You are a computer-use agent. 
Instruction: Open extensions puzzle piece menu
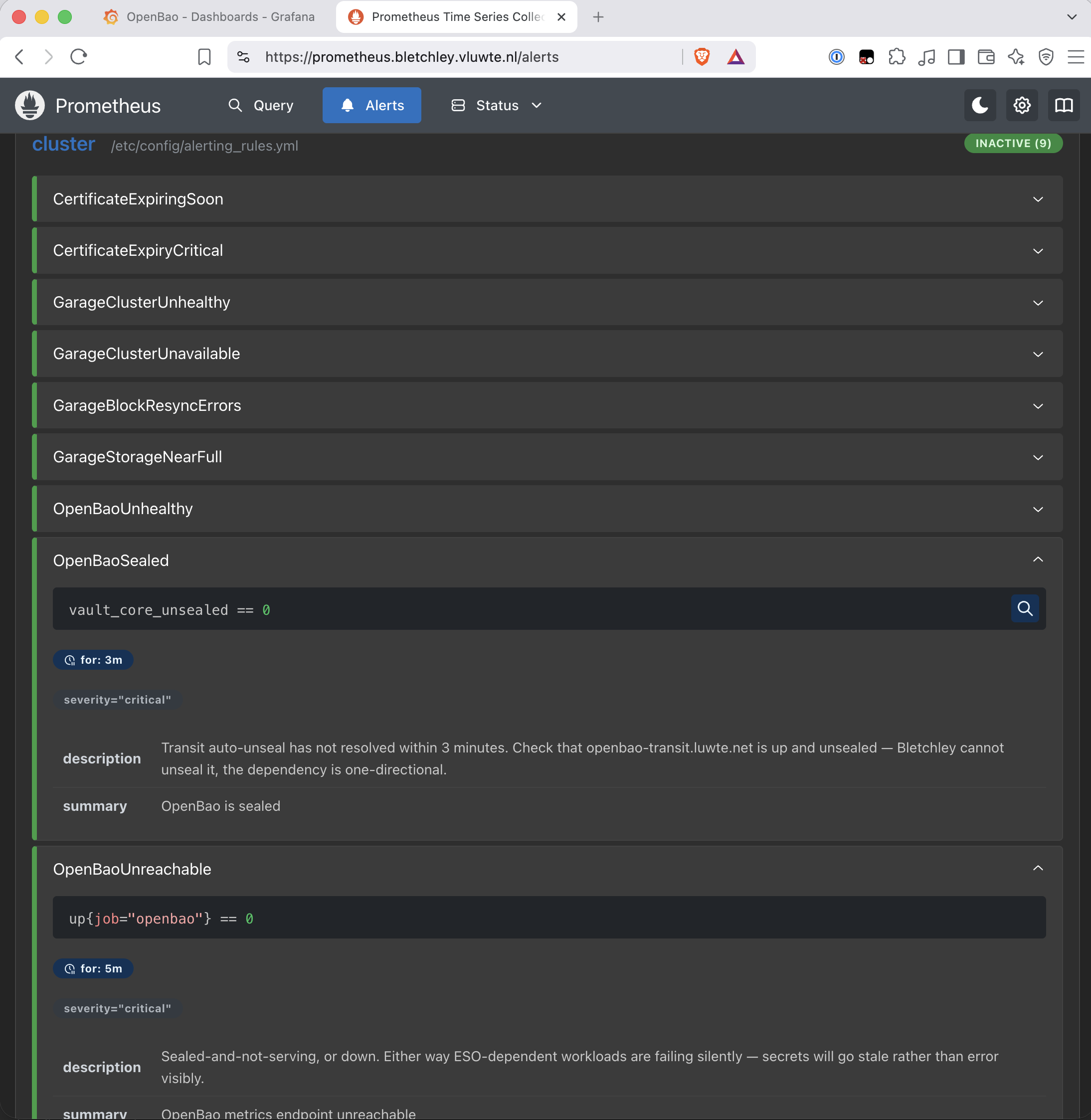point(897,57)
